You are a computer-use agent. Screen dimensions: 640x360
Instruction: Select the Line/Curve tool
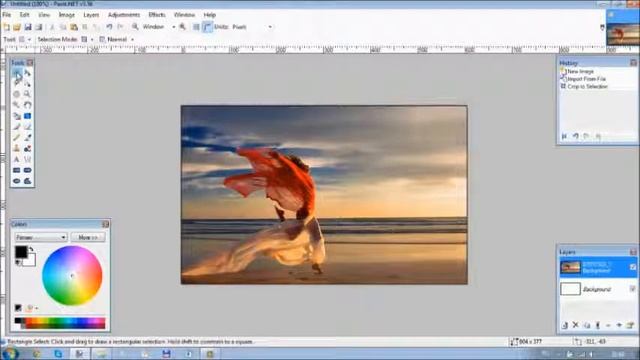point(27,159)
